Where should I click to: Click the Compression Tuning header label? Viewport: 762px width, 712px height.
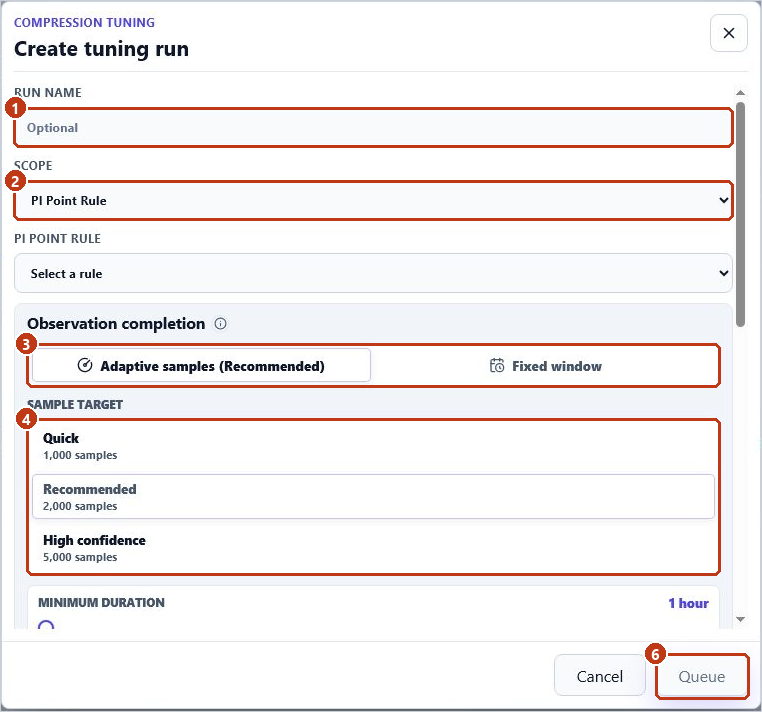point(84,23)
